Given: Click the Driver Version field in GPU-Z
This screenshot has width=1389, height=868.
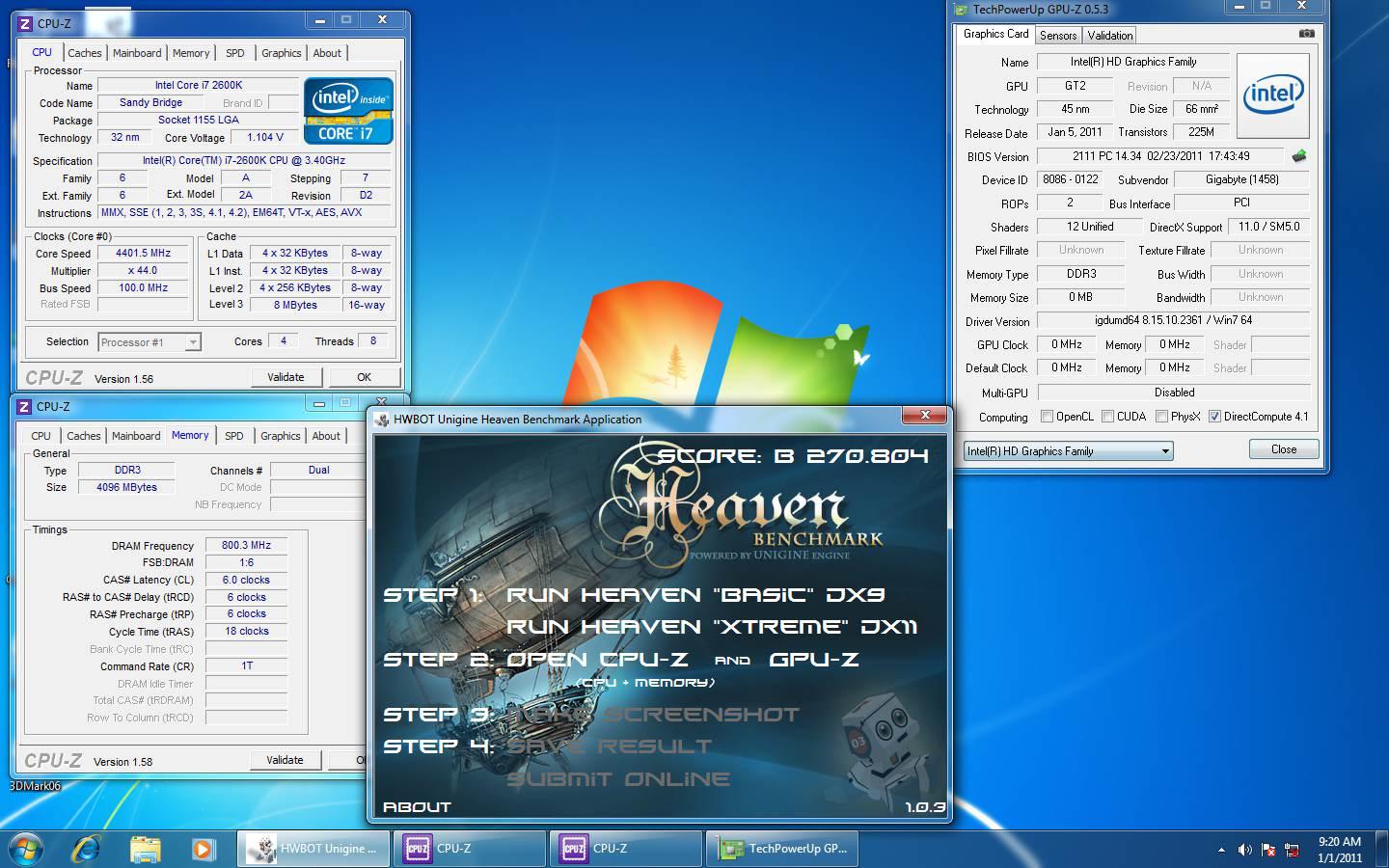Looking at the screenshot, I should pos(1173,320).
